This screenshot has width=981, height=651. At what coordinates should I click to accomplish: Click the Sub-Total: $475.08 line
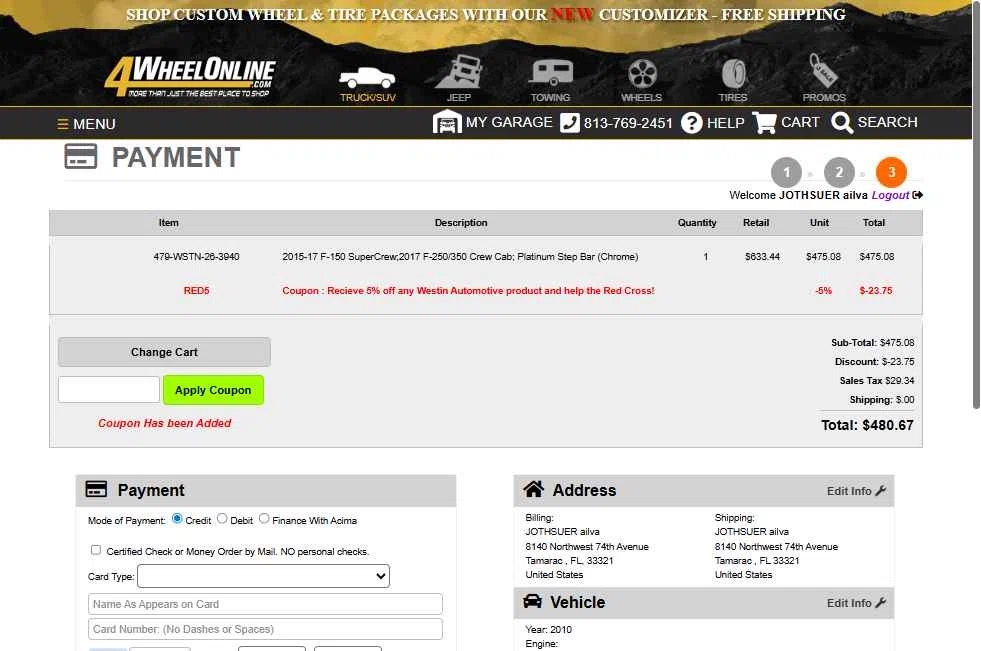pos(873,343)
